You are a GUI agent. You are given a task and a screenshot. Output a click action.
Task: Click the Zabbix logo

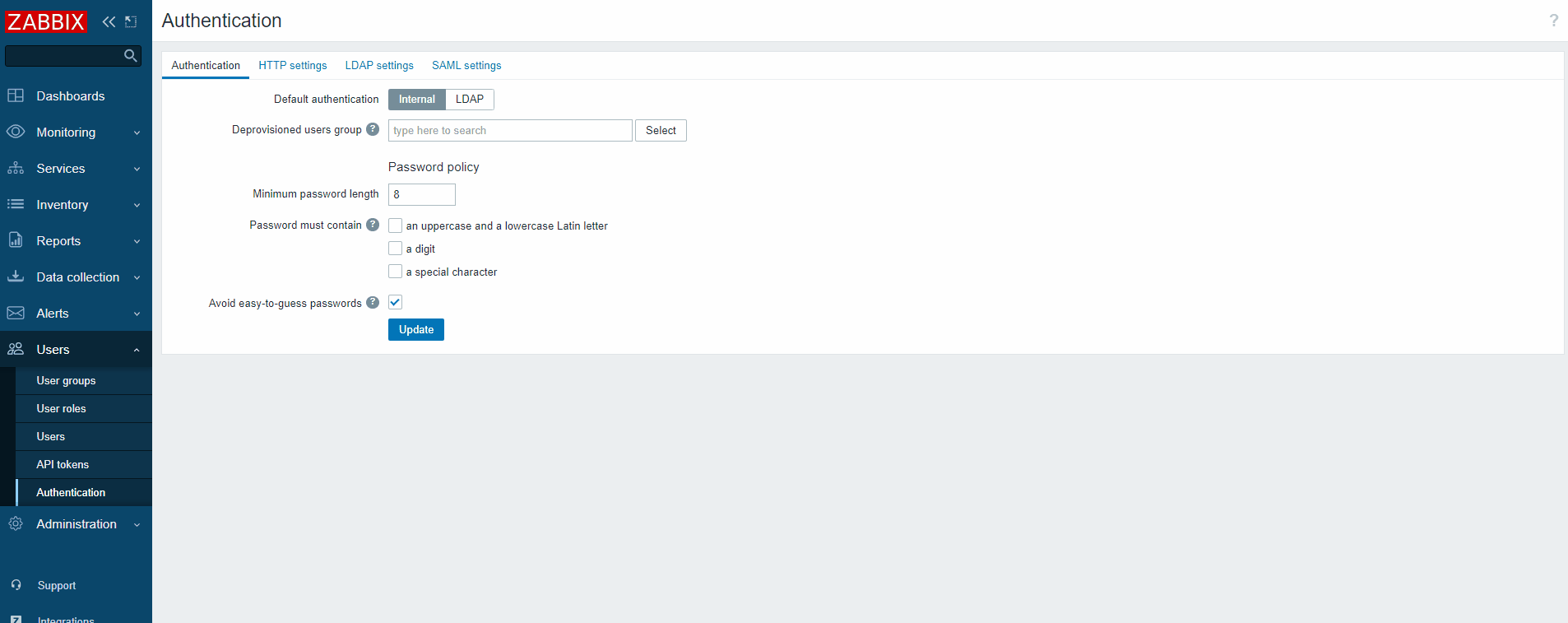(x=46, y=22)
